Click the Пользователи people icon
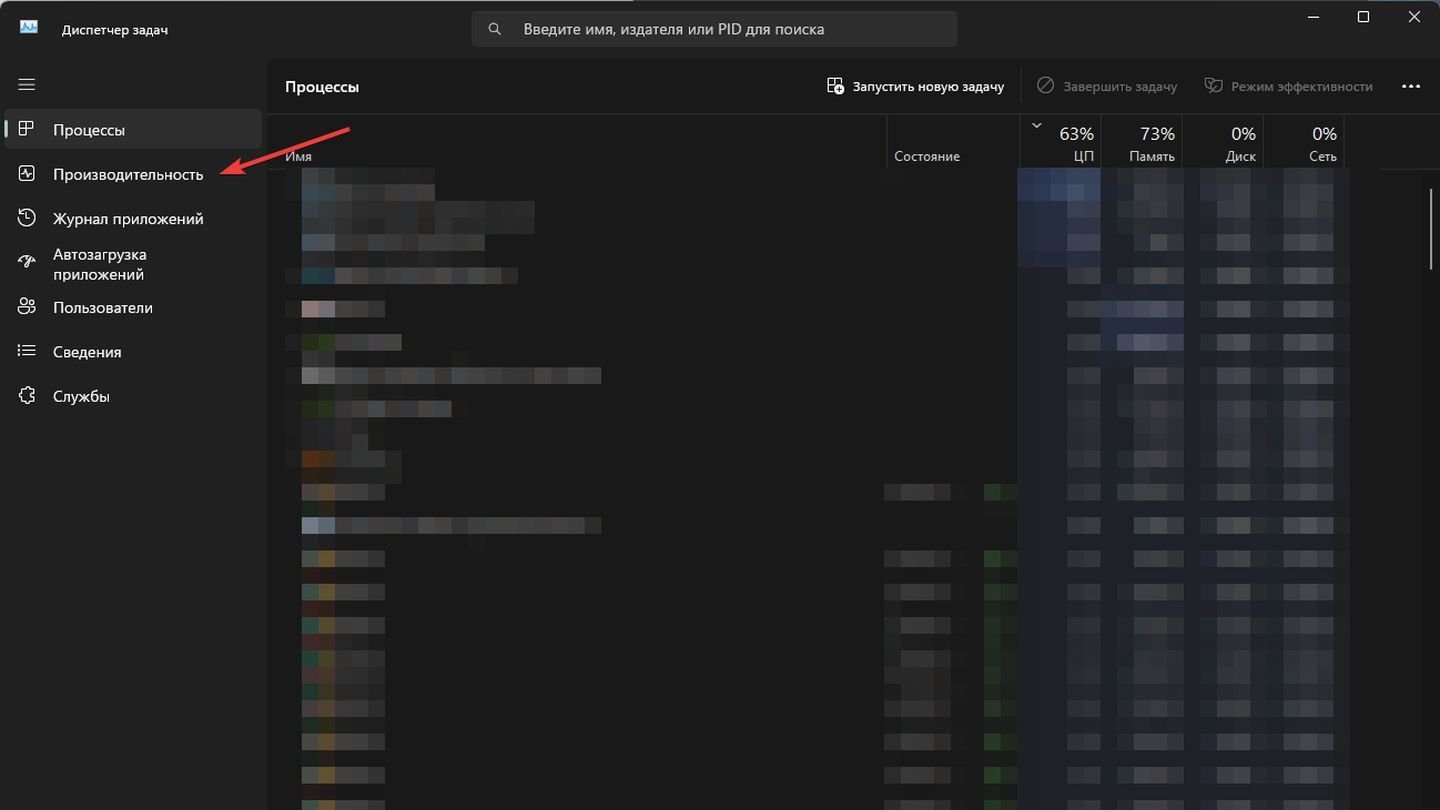The width and height of the screenshot is (1440, 810). [27, 307]
